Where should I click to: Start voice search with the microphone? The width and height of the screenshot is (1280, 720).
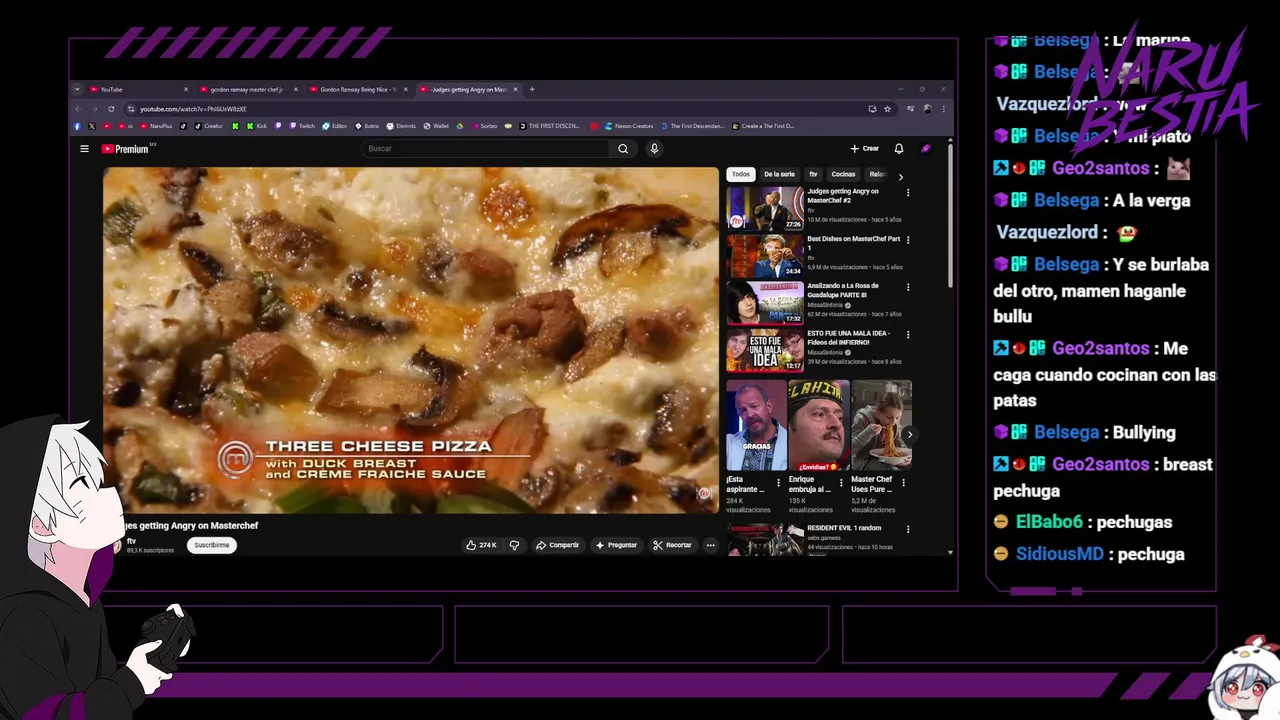(654, 149)
